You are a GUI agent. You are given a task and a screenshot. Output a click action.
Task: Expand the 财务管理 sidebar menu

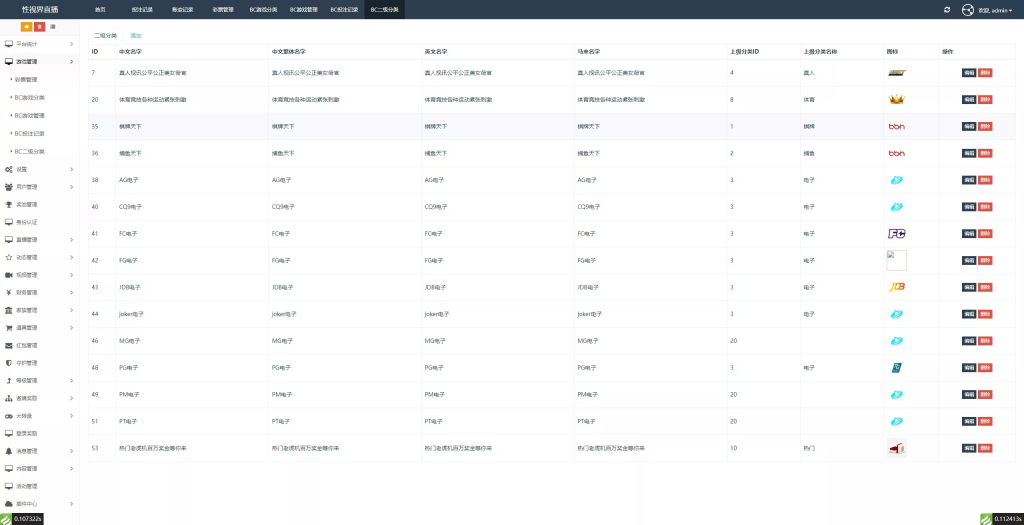point(38,292)
